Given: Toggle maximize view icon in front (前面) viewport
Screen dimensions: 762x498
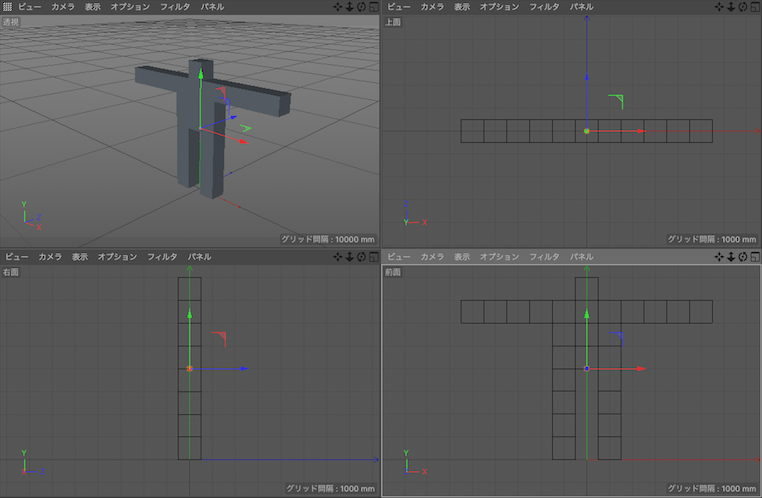Looking at the screenshot, I should [755, 257].
